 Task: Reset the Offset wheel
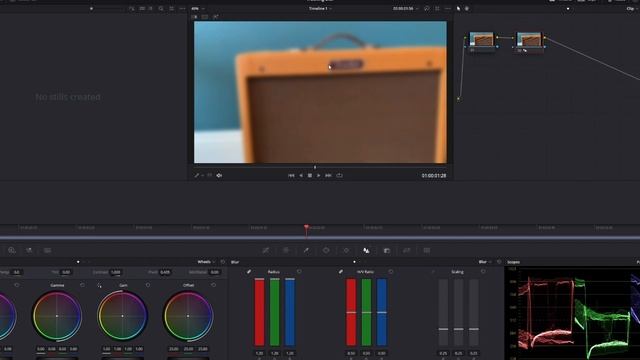[x=213, y=285]
